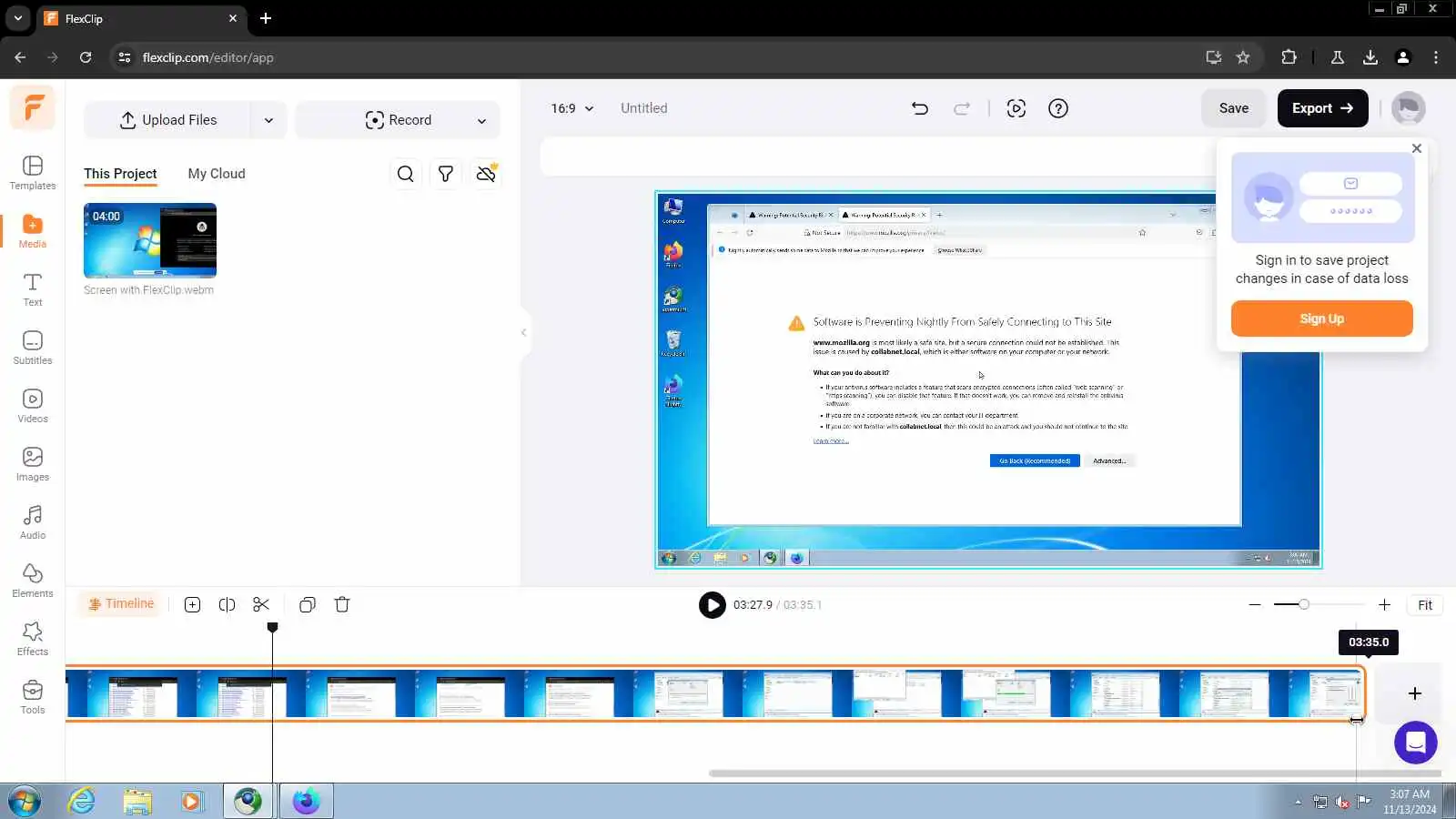The height and width of the screenshot is (819, 1456).
Task: Open the user account avatar
Action: click(x=1409, y=108)
